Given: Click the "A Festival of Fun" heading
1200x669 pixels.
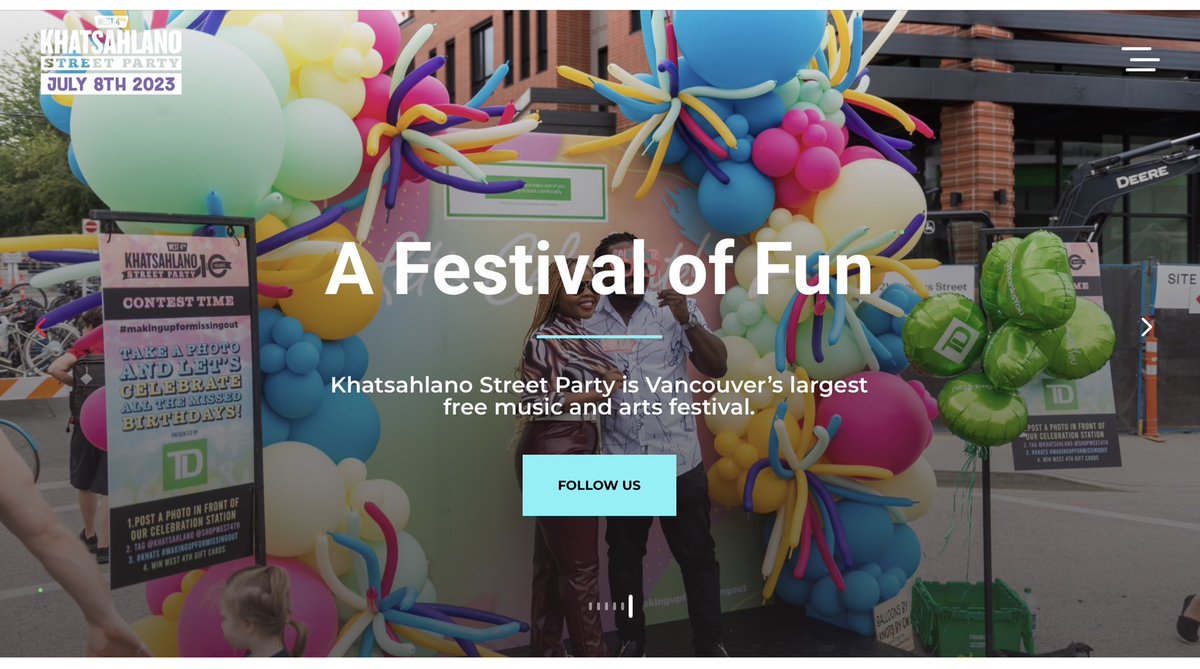Looking at the screenshot, I should tap(599, 268).
